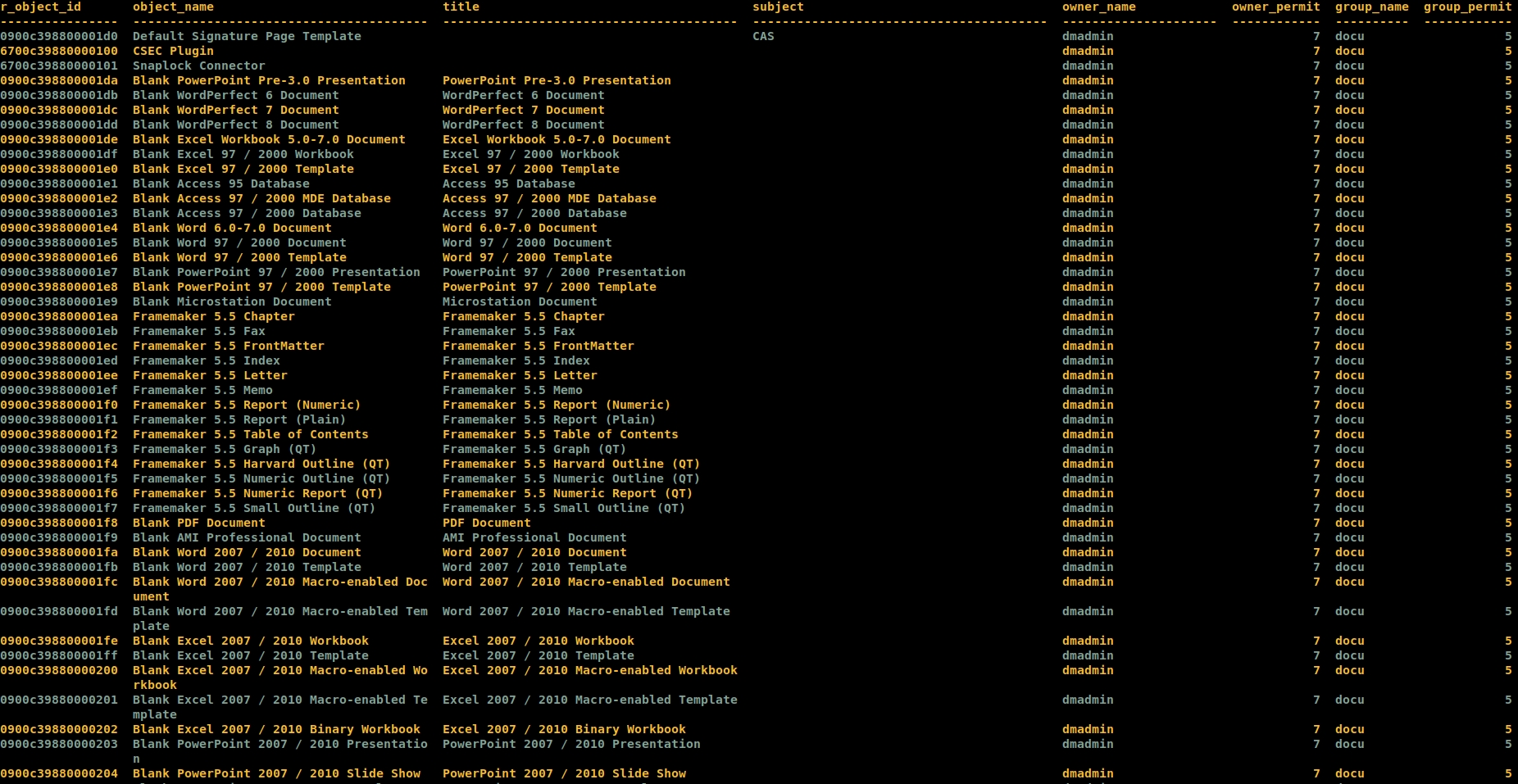Select title Framemaker 5.5 Report (Numeric)
This screenshot has height=784, width=1518.
(x=557, y=405)
